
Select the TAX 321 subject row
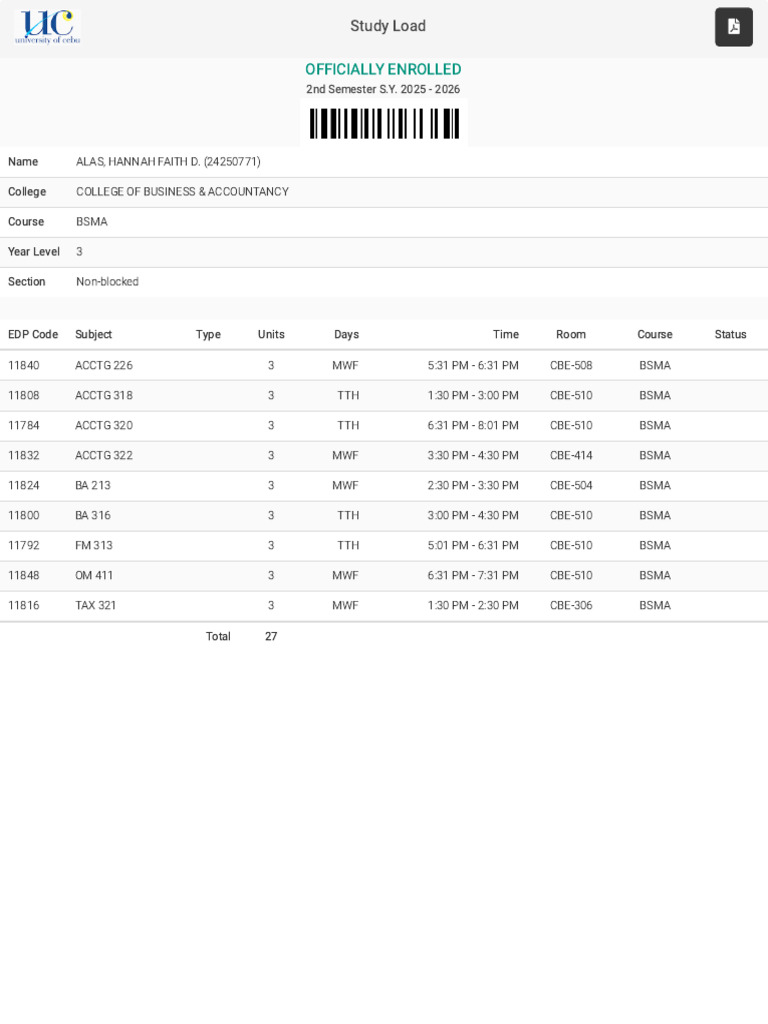point(384,606)
